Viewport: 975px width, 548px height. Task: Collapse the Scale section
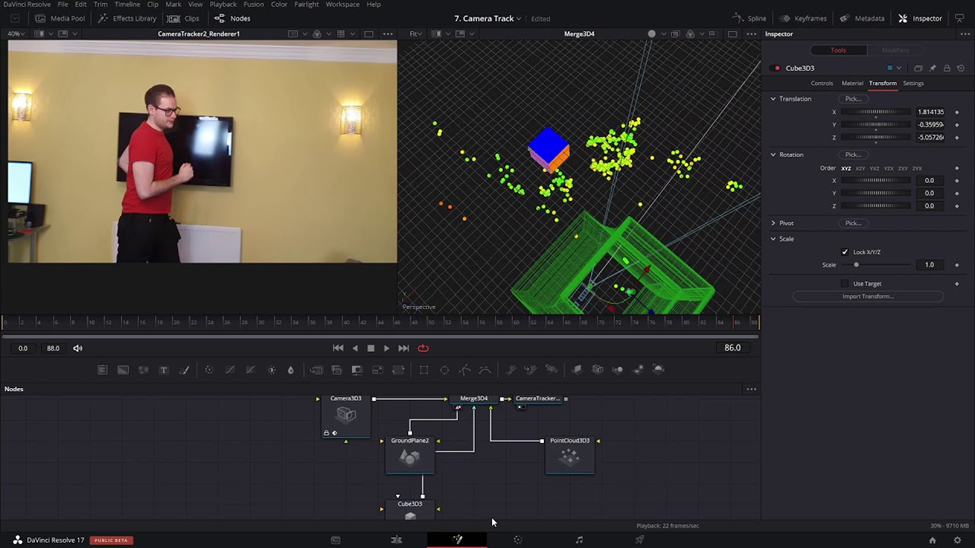point(774,239)
